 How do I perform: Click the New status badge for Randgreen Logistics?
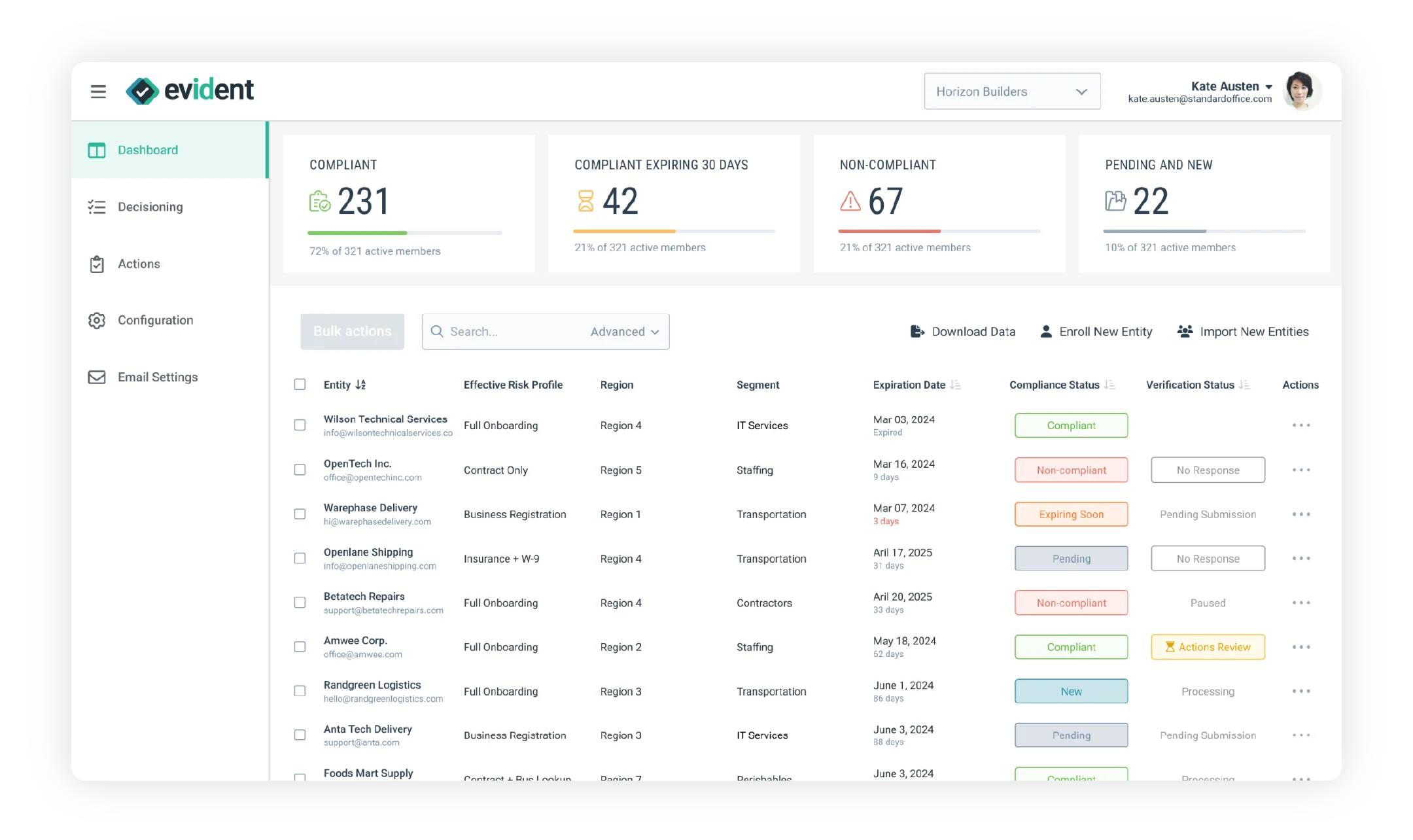pyautogui.click(x=1071, y=691)
